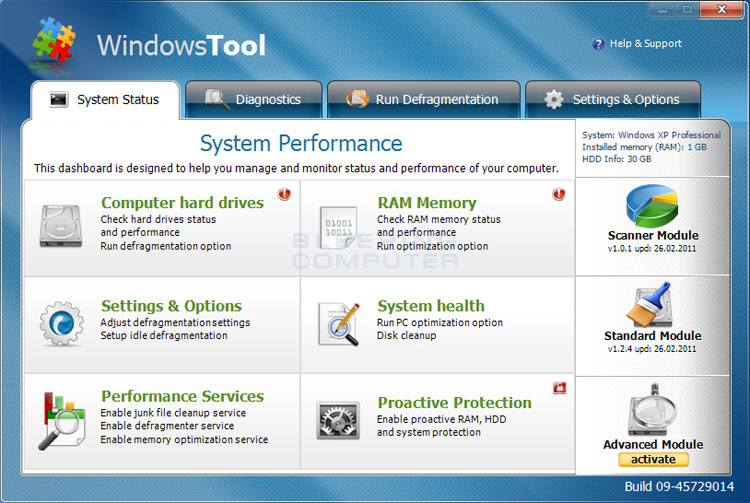
Task: Click the red alert icon beside RAM Memory
Action: [559, 194]
